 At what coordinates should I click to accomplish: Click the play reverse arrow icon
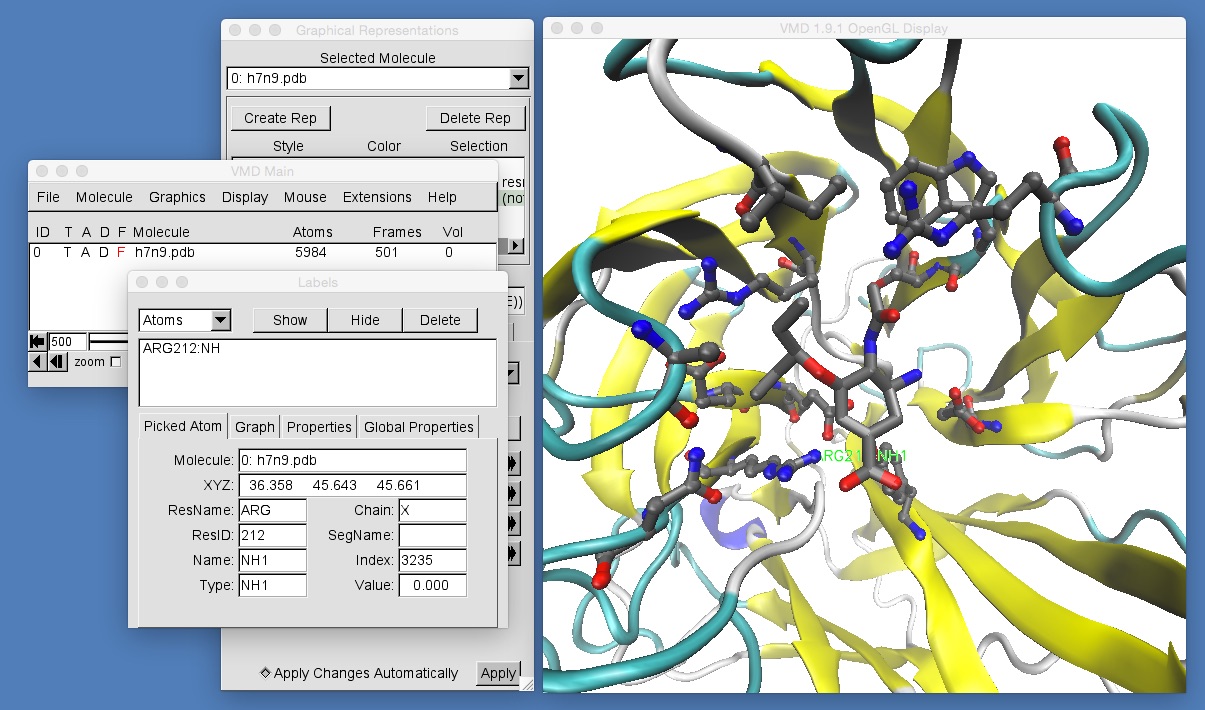[38, 361]
